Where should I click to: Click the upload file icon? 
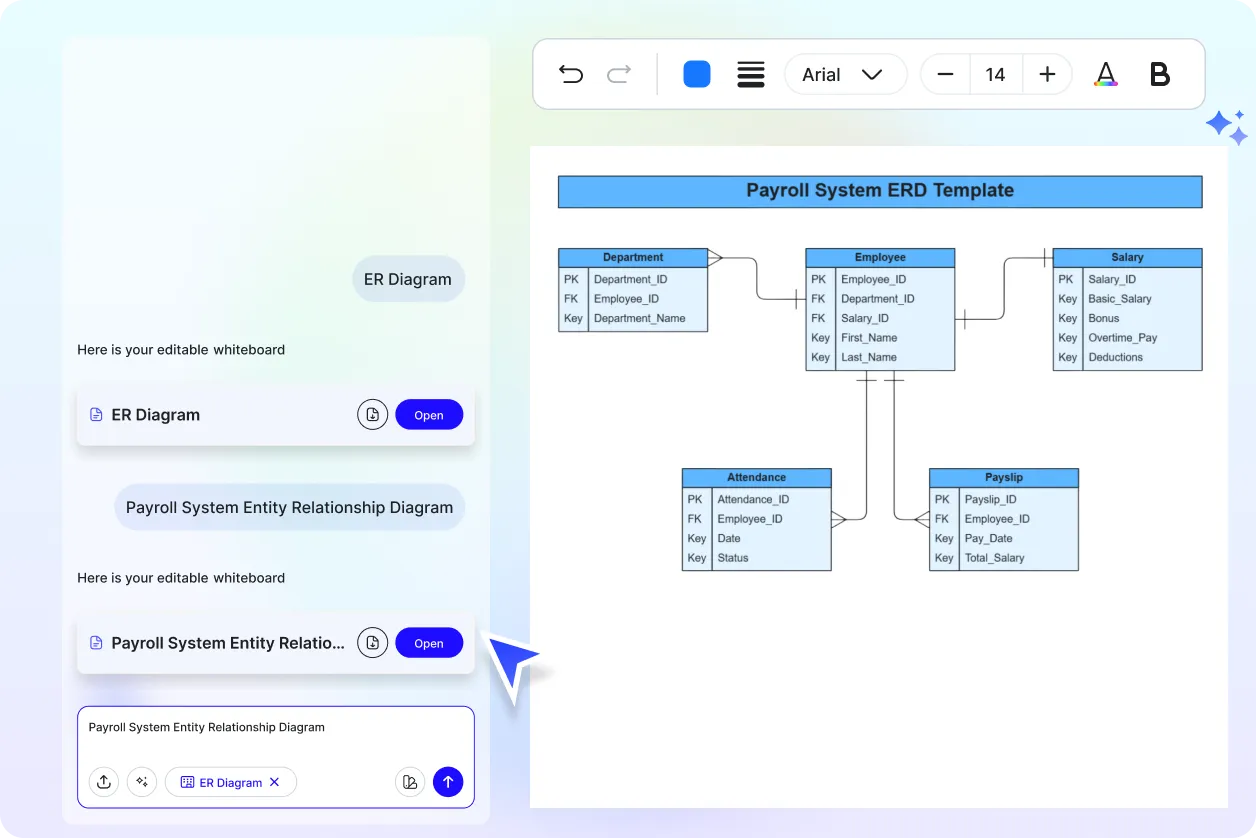click(x=104, y=782)
